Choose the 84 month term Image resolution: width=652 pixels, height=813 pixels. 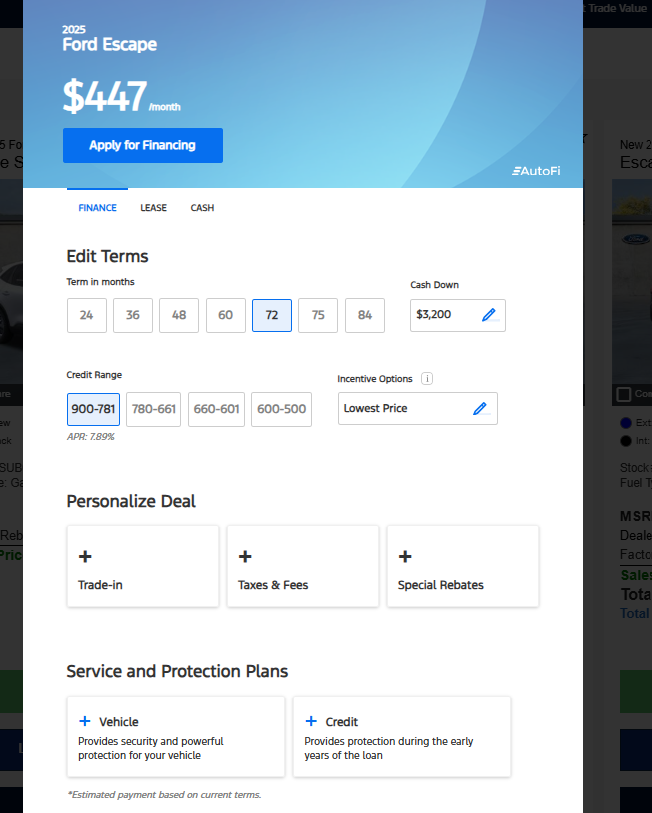[x=365, y=315]
